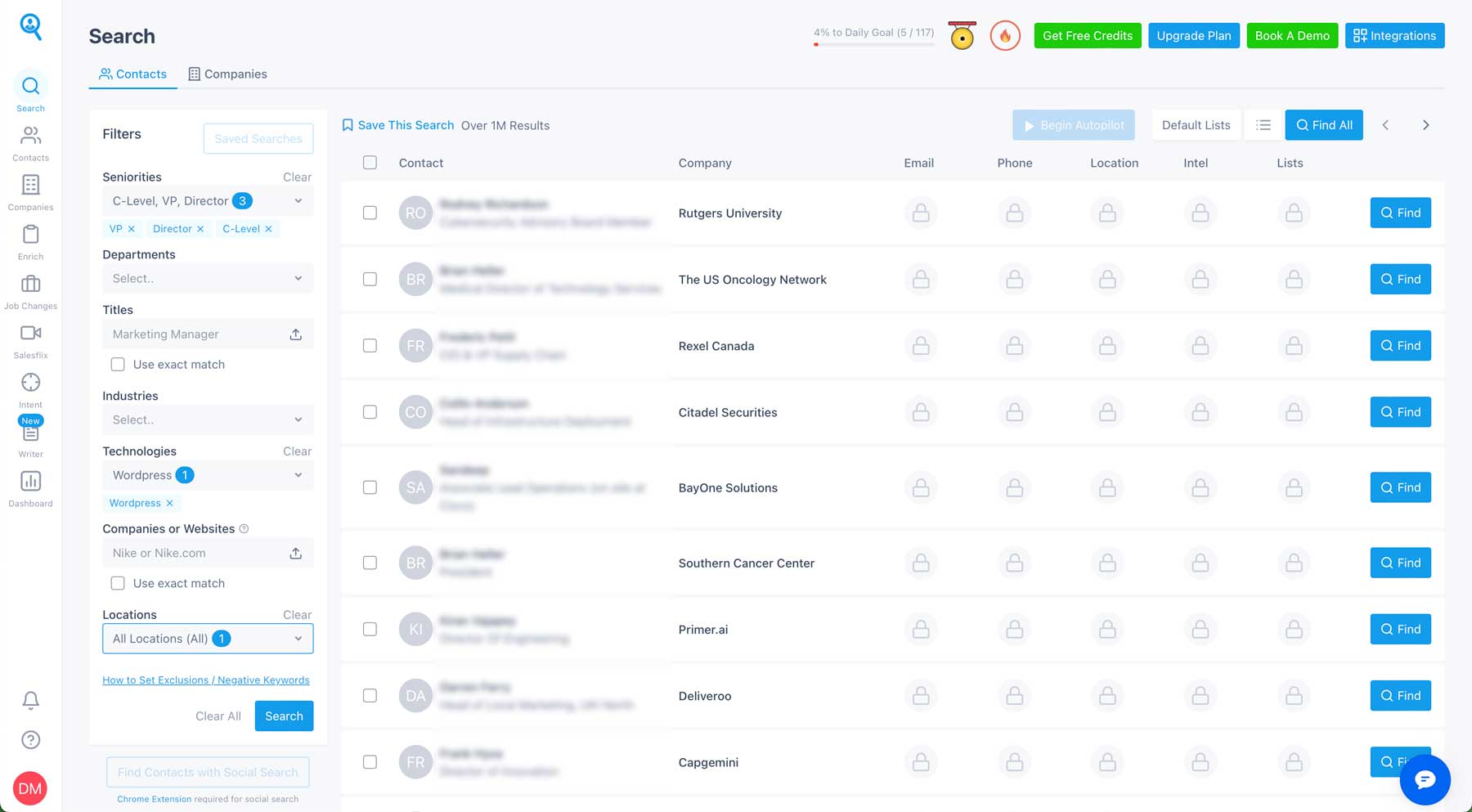Select the Salesflix icon in sidebar
The height and width of the screenshot is (812, 1472).
click(x=30, y=338)
